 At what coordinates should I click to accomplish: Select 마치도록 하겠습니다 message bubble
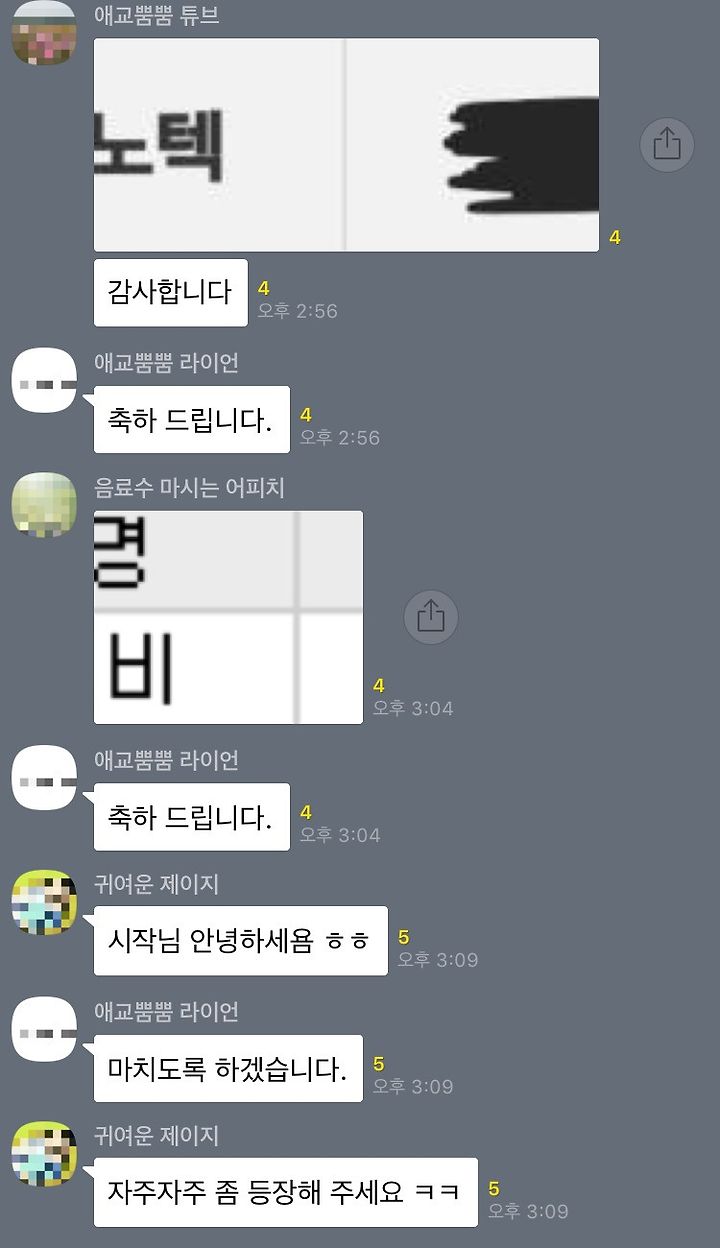tap(228, 1068)
